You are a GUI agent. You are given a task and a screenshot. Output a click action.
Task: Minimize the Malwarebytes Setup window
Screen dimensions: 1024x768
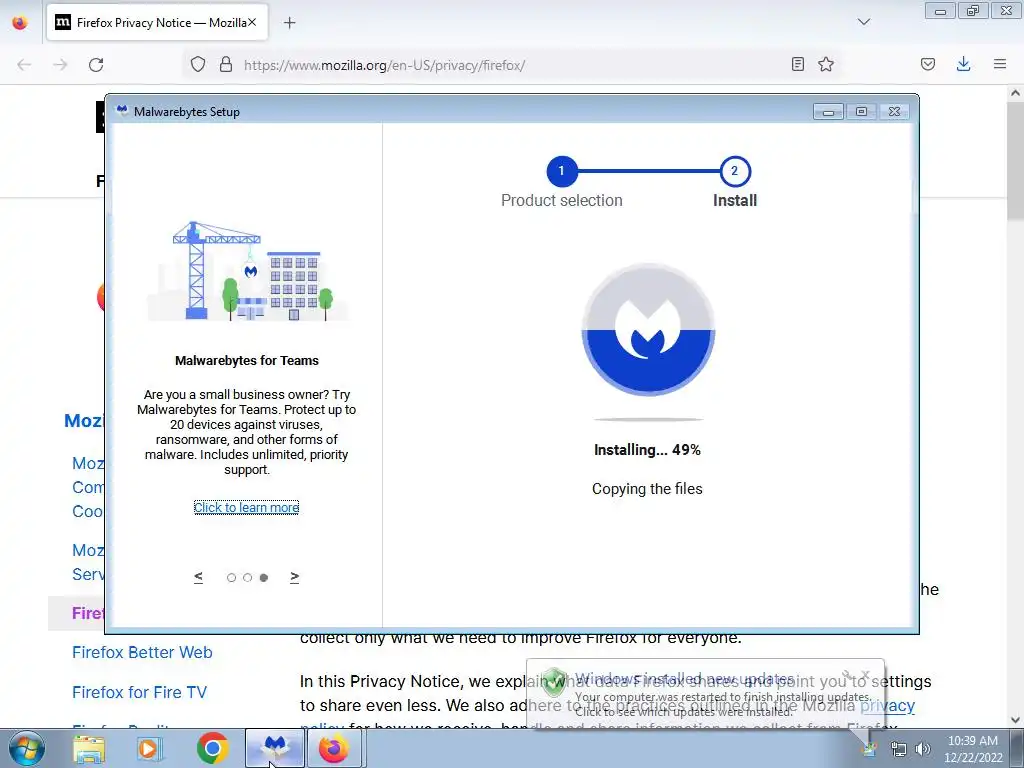[828, 112]
